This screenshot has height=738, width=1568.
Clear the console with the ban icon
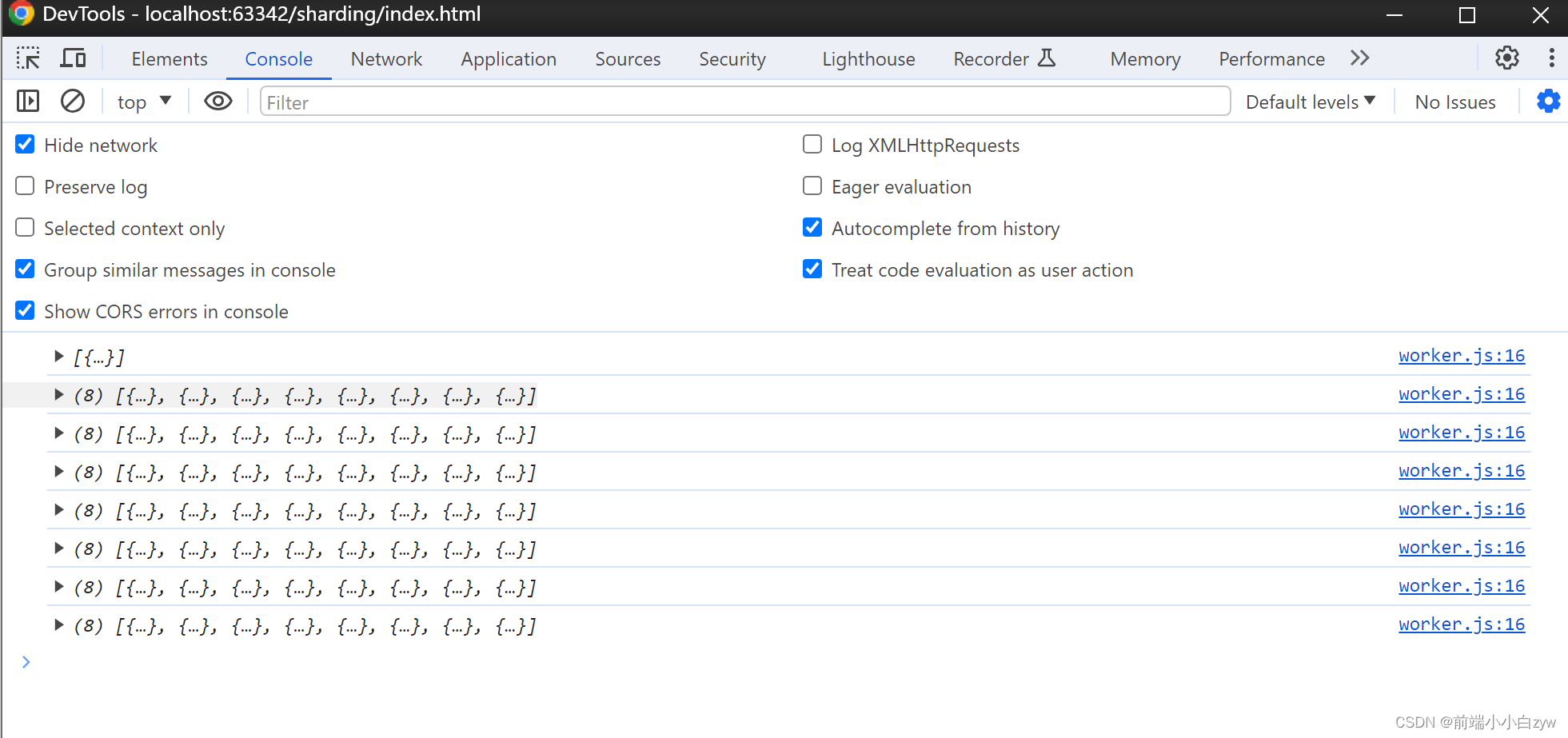pyautogui.click(x=73, y=102)
